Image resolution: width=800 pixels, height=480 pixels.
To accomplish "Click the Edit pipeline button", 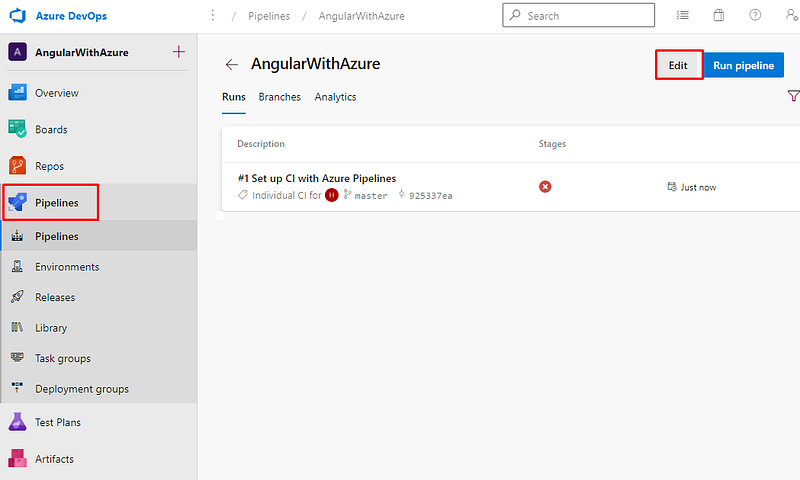I will 678,65.
